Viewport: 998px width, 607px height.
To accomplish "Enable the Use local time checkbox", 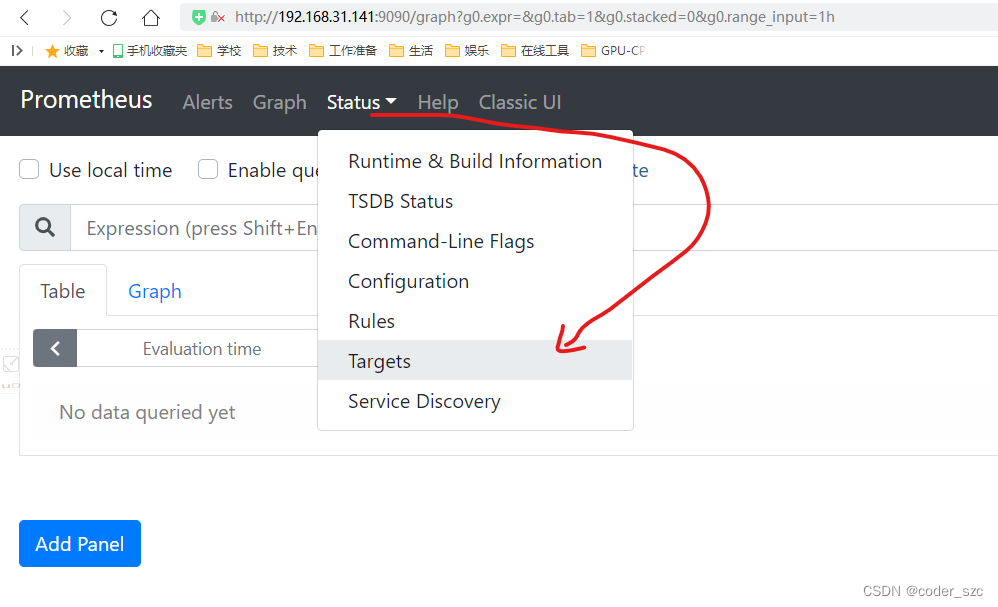I will (29, 169).
